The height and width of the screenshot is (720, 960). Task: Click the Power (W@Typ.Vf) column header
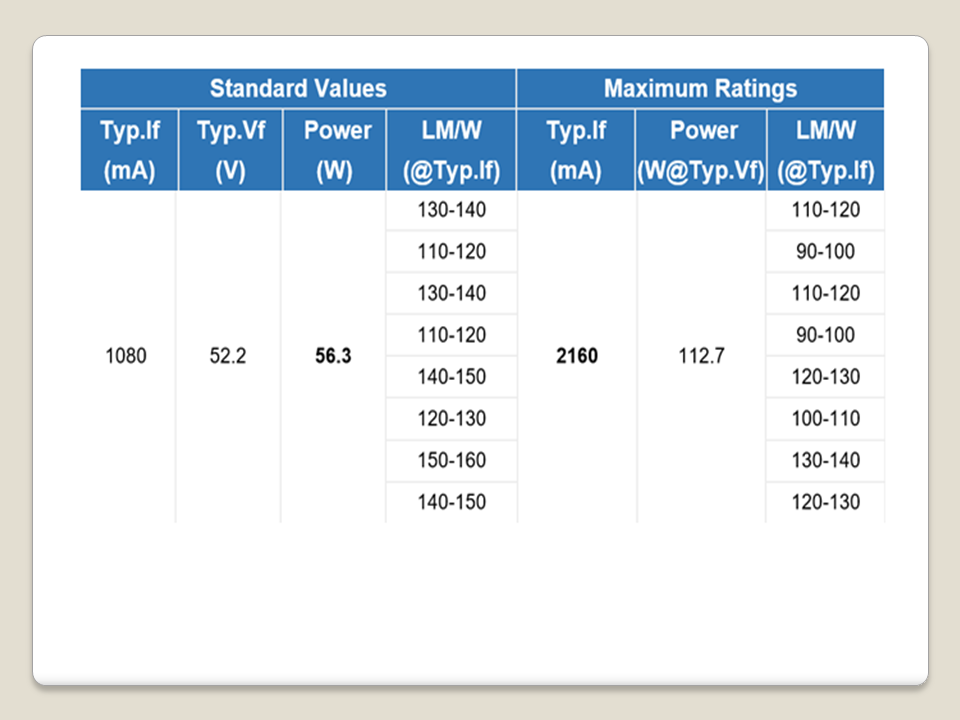point(701,150)
